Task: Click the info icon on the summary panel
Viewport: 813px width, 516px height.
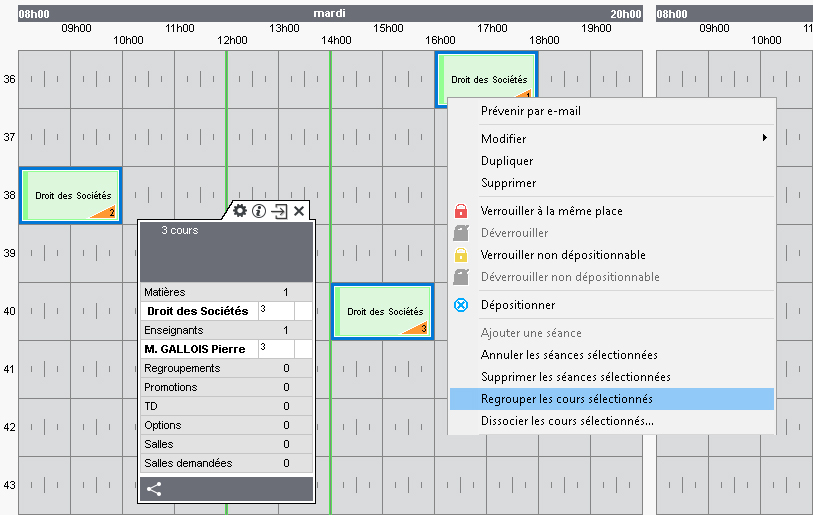Action: pyautogui.click(x=259, y=211)
